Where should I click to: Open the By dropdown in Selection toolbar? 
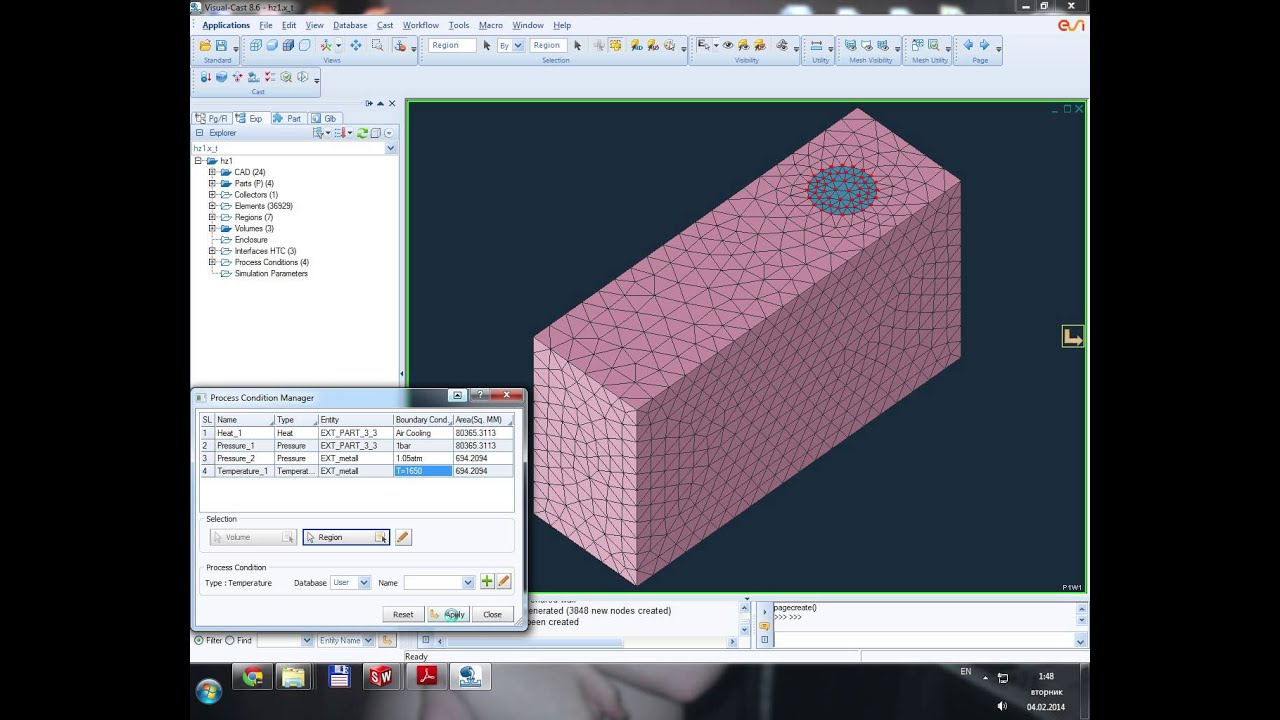tap(518, 45)
